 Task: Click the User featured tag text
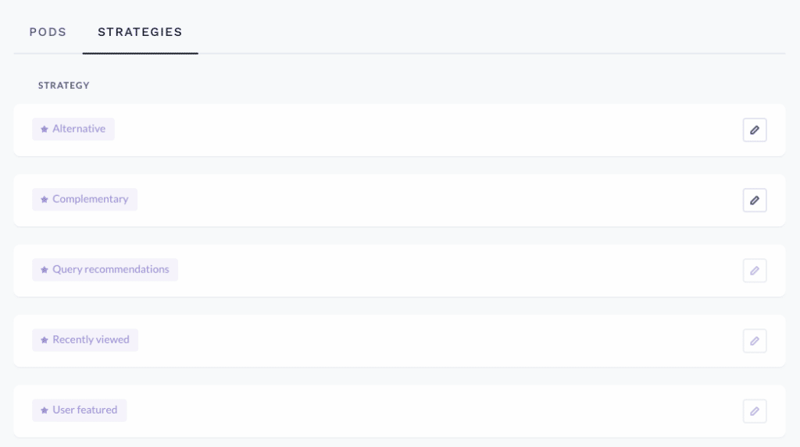[x=85, y=410]
